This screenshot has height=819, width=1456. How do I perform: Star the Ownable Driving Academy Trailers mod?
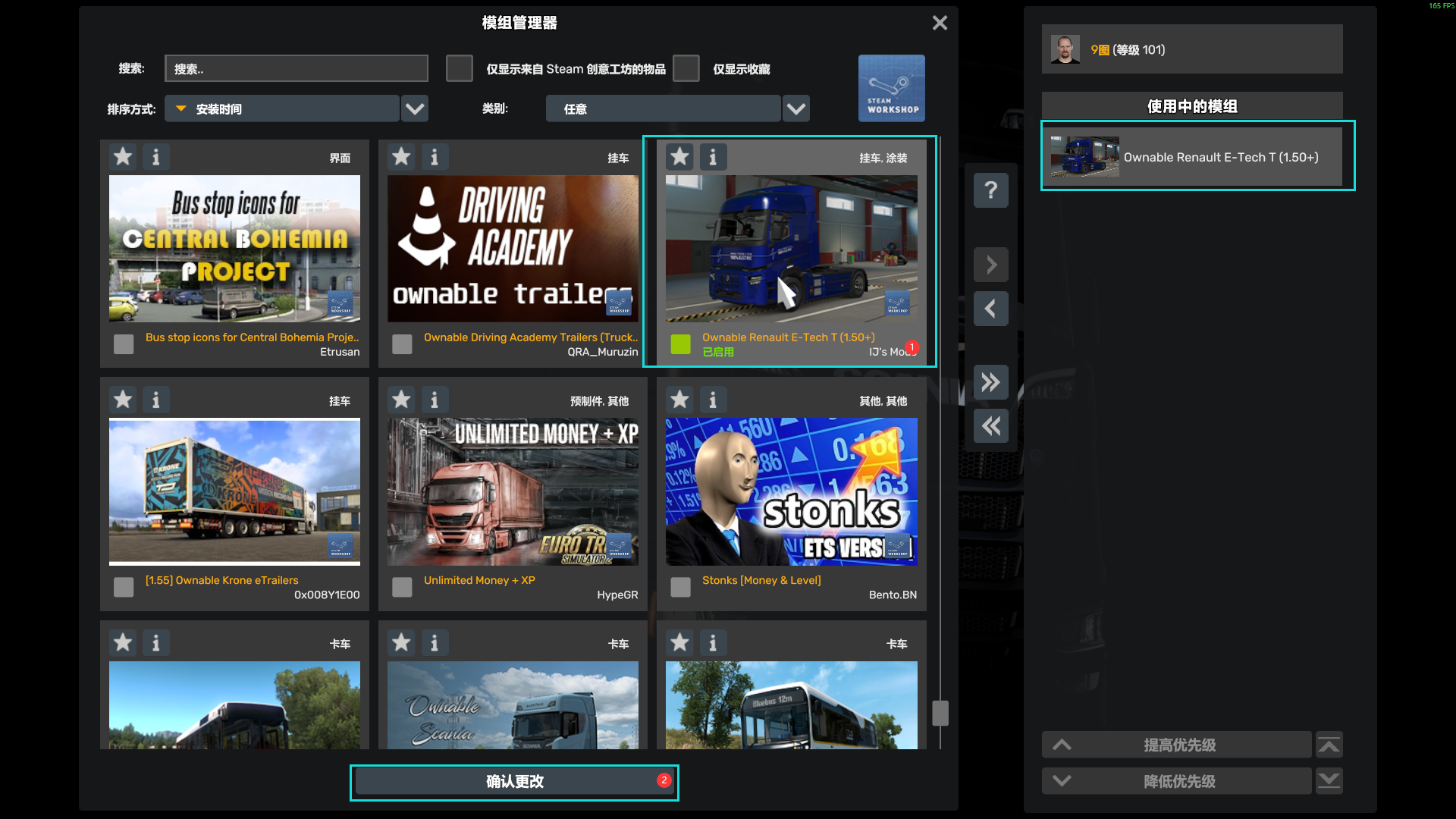(401, 157)
